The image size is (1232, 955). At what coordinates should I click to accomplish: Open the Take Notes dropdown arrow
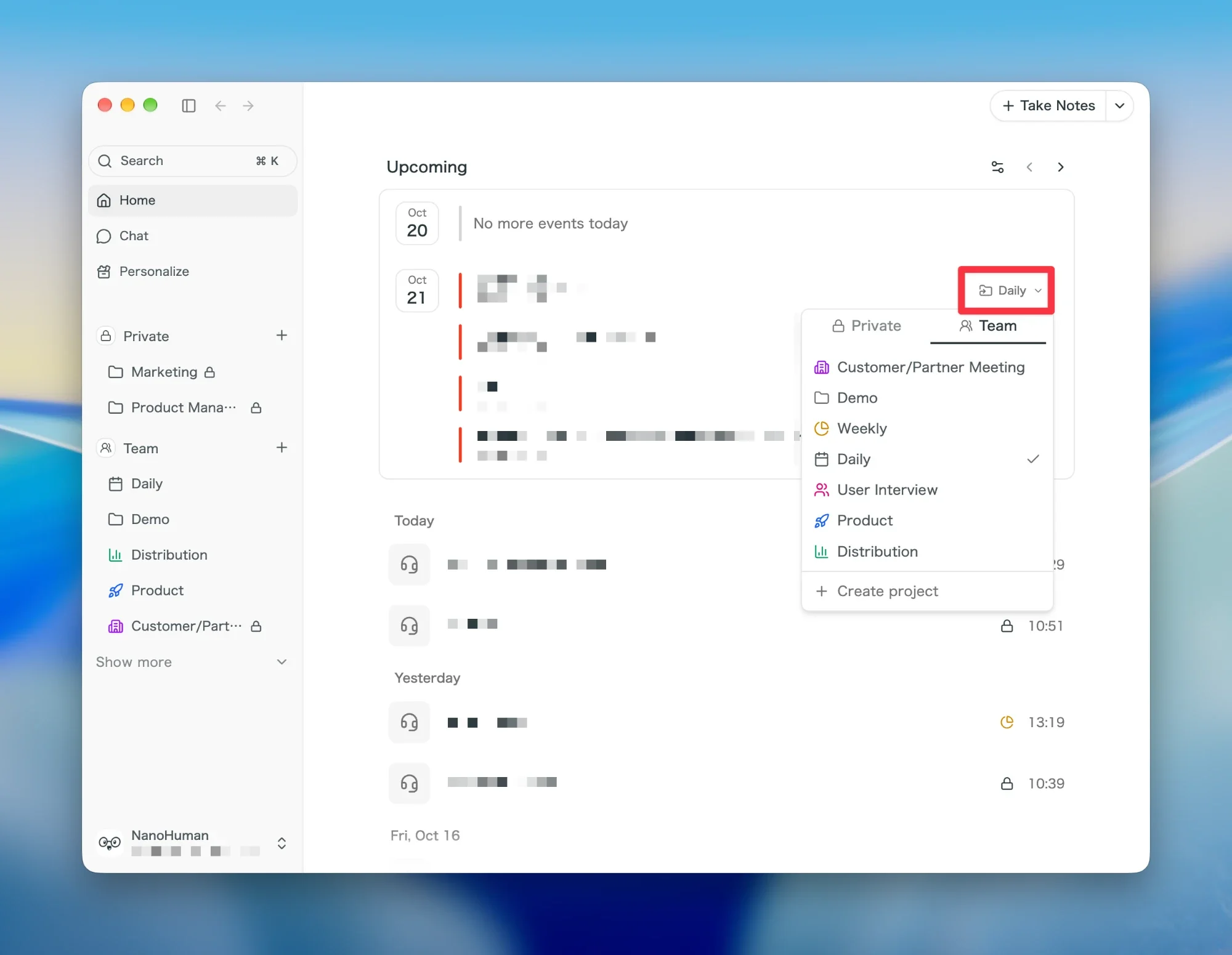tap(1119, 106)
